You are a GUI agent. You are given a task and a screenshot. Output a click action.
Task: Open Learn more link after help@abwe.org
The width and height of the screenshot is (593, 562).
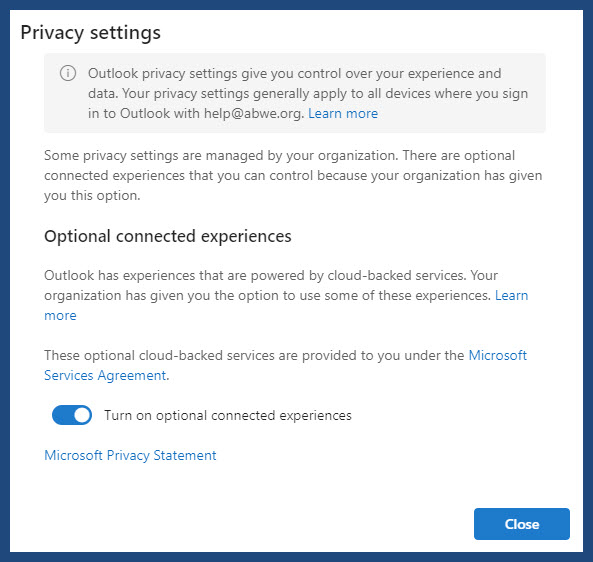[x=343, y=113]
